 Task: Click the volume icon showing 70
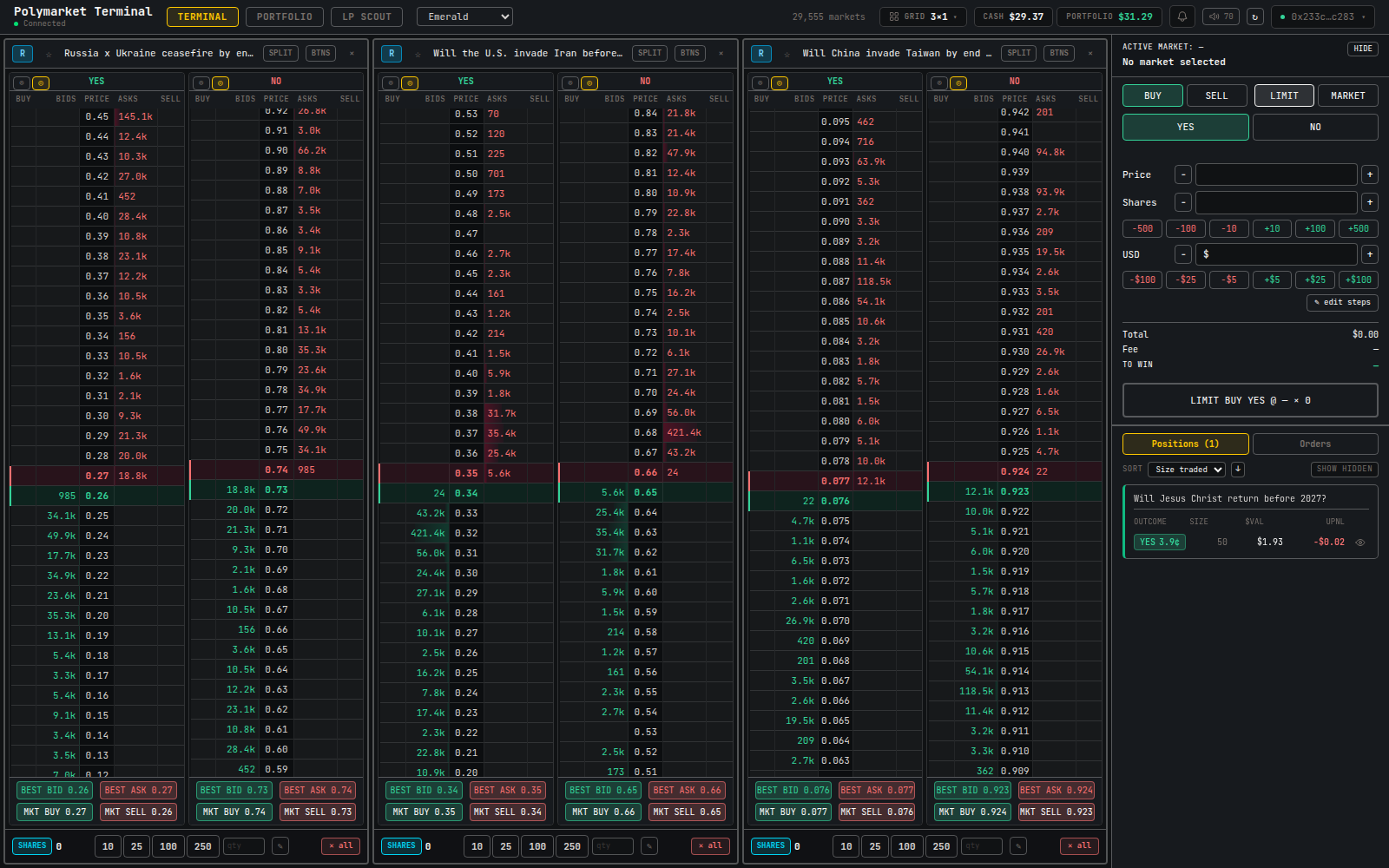[1221, 16]
